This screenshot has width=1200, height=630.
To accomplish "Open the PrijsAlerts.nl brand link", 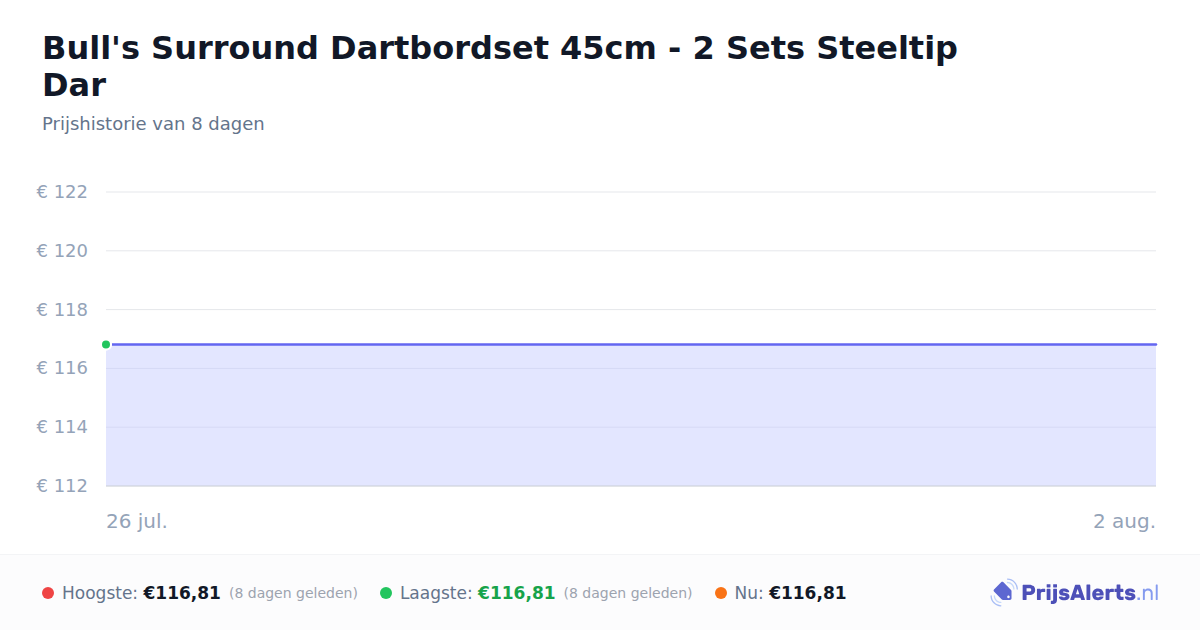I will (1075, 593).
